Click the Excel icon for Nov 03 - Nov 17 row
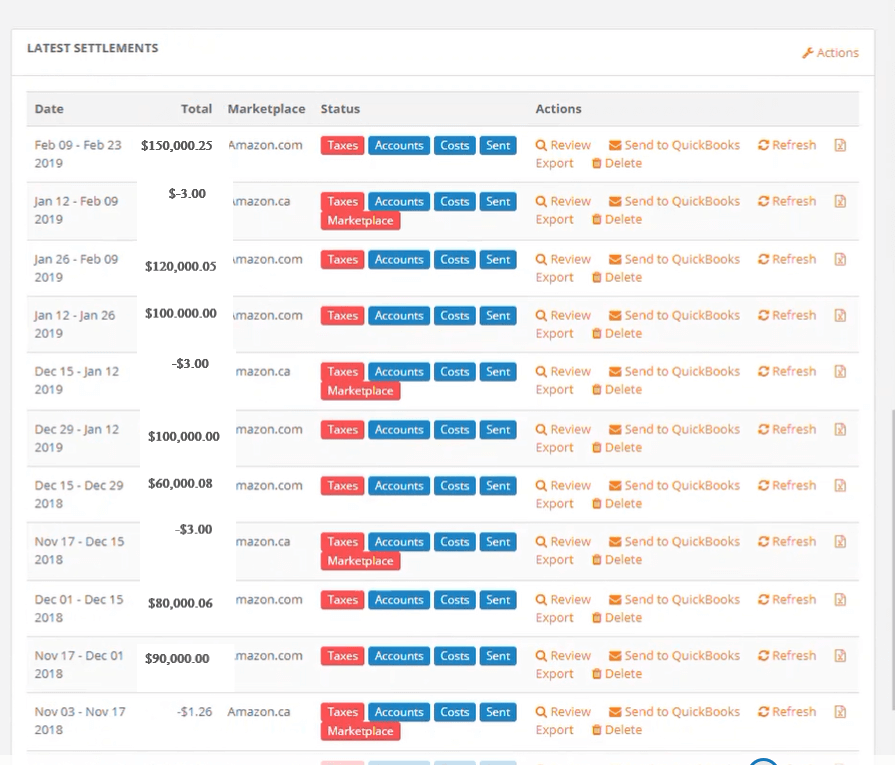Viewport: 895px width, 765px height. coord(840,711)
